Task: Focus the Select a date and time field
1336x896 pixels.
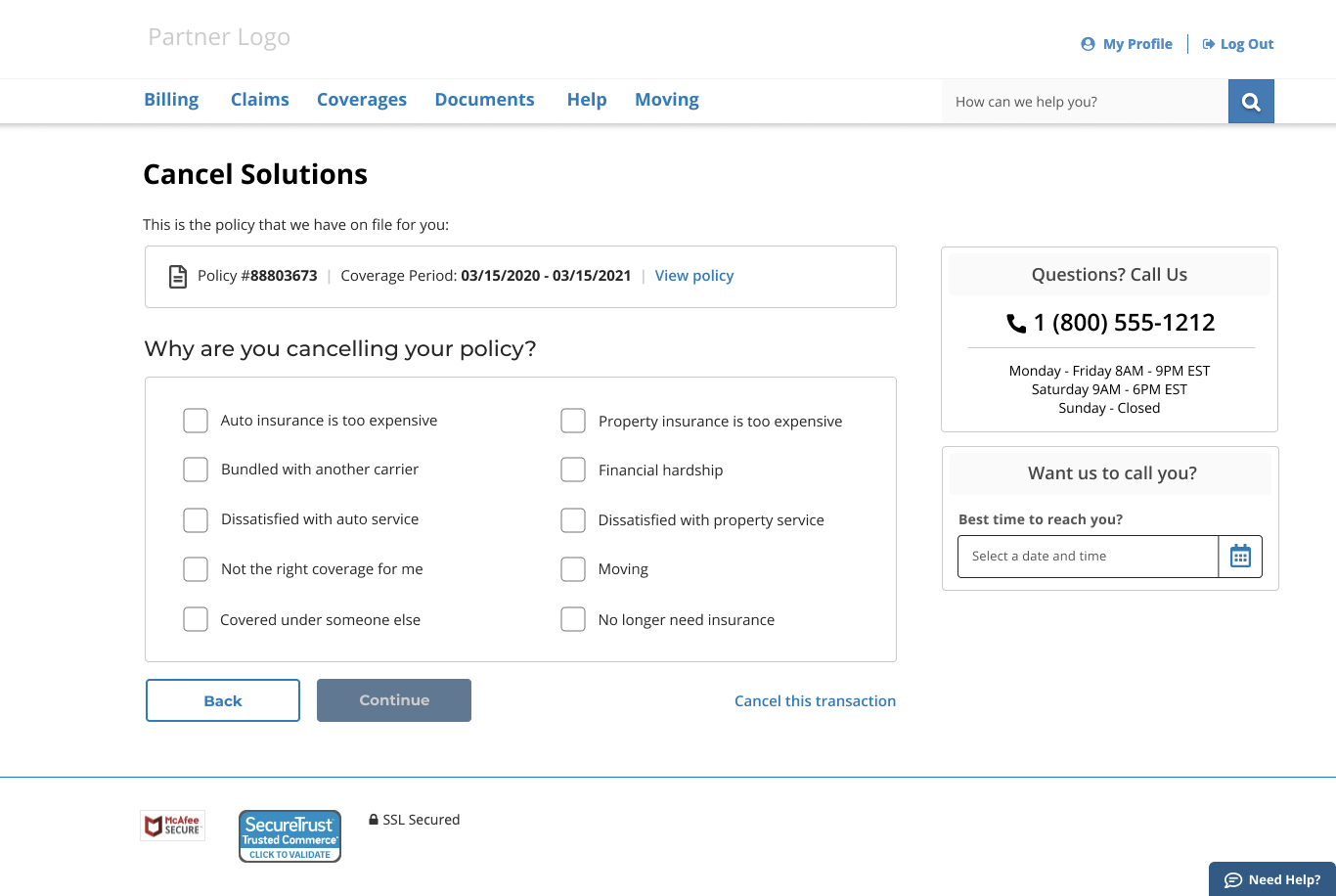Action: [1088, 556]
